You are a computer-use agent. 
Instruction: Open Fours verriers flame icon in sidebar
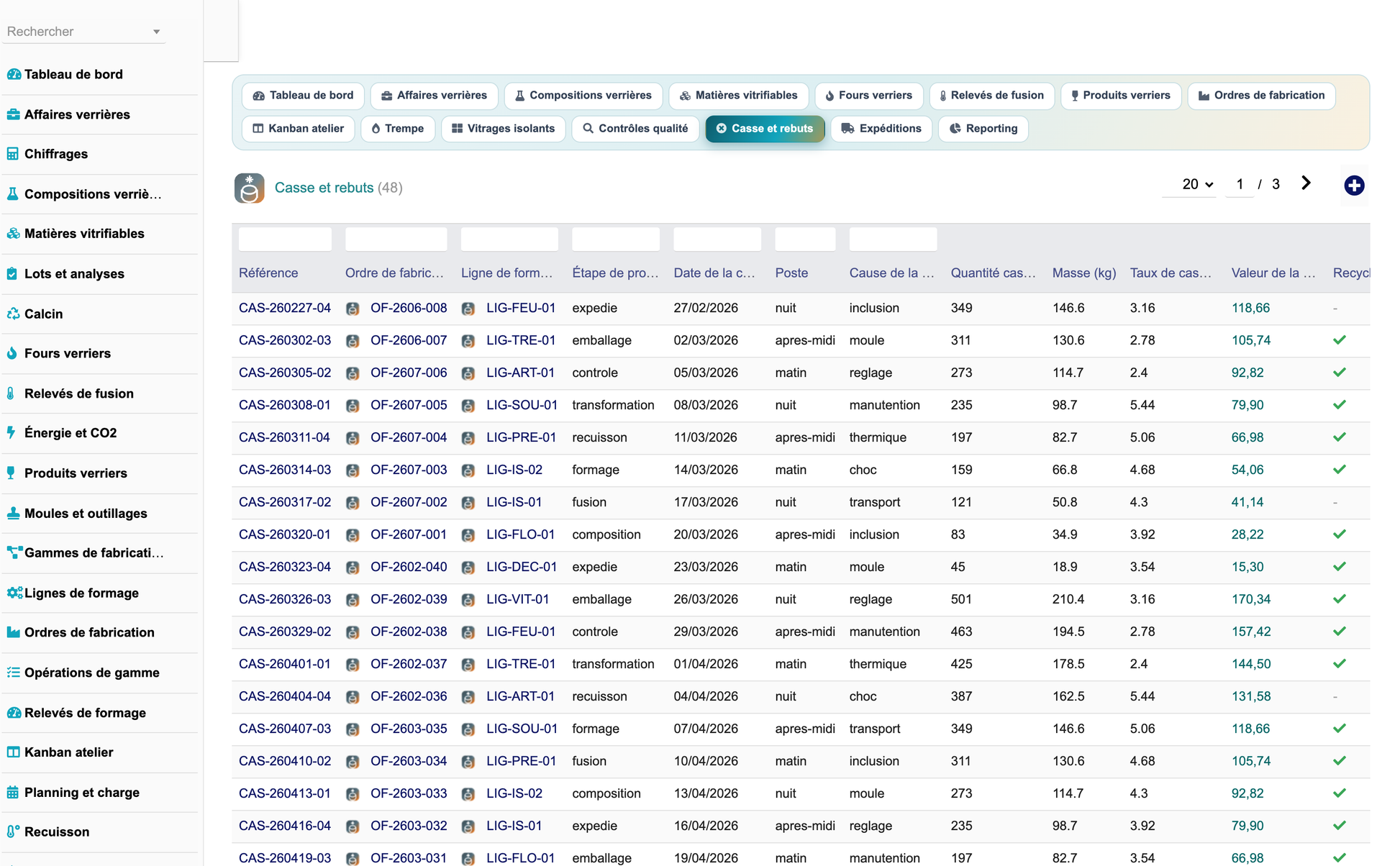pos(12,353)
